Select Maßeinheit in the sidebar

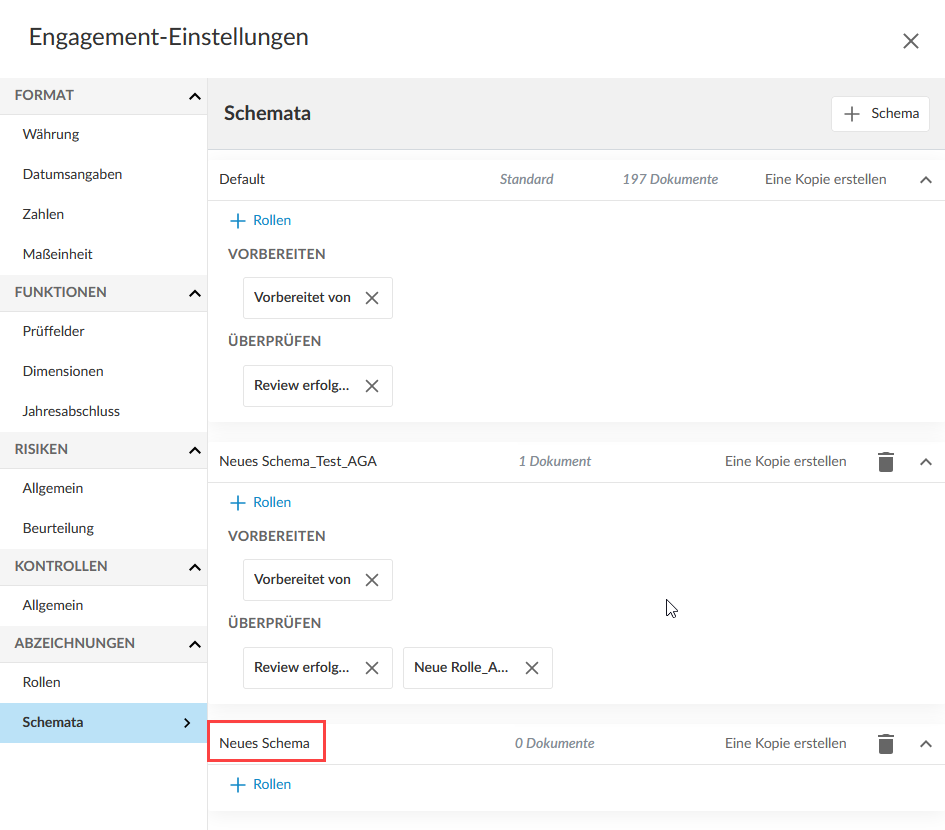pyautogui.click(x=104, y=254)
